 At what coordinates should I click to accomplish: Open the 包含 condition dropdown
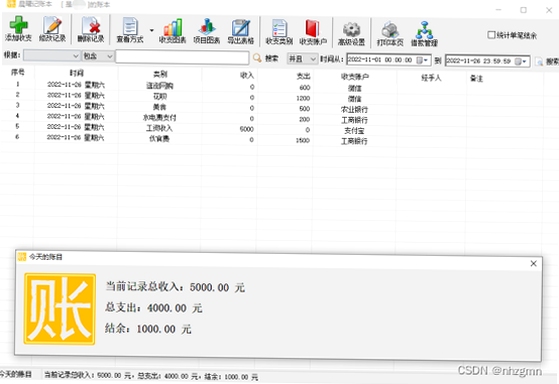coord(98,56)
